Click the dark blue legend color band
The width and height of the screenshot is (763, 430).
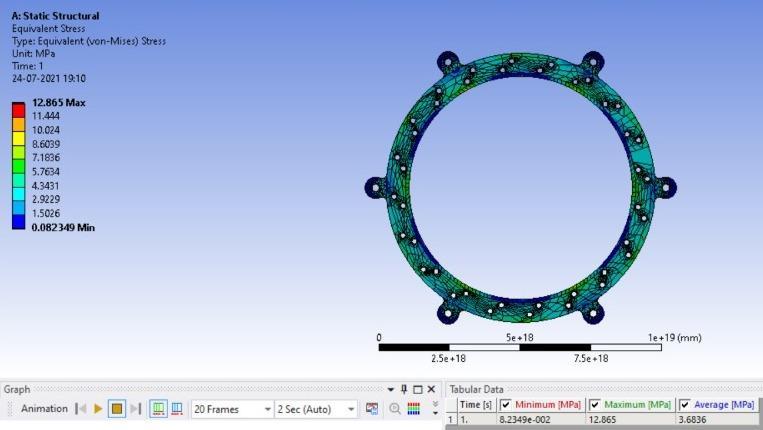(18, 222)
